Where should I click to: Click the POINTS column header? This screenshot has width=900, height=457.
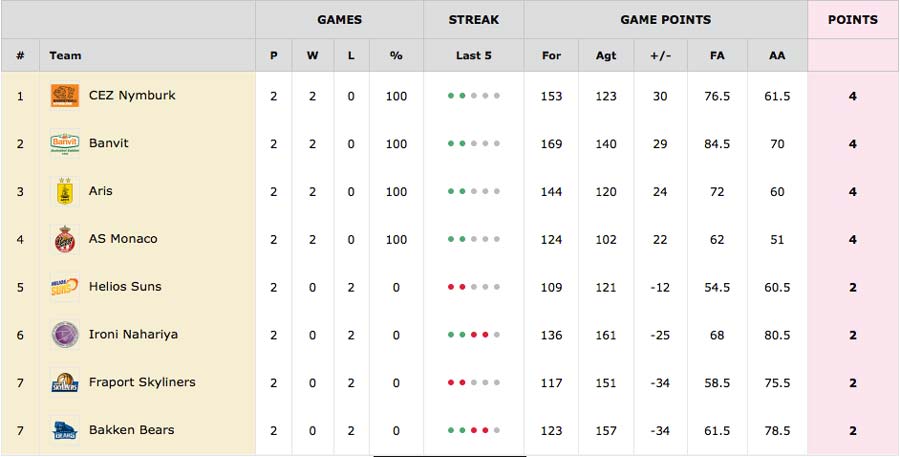852,20
